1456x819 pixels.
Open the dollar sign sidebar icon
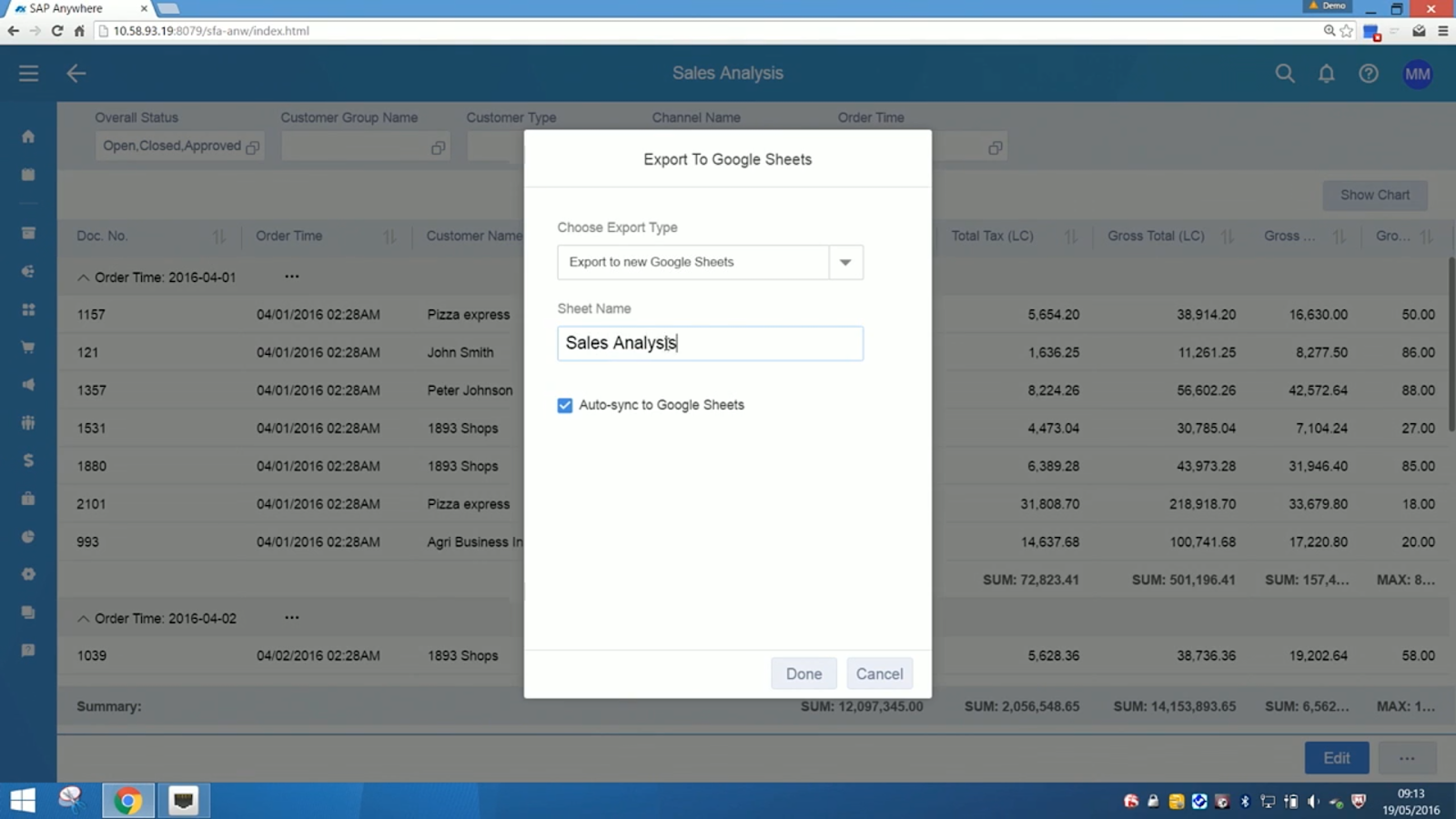28,460
